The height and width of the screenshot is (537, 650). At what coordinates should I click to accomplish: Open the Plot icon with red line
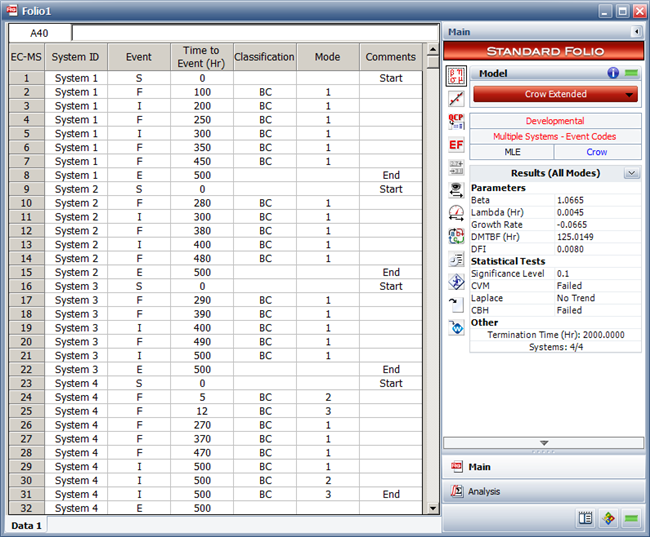(x=456, y=99)
